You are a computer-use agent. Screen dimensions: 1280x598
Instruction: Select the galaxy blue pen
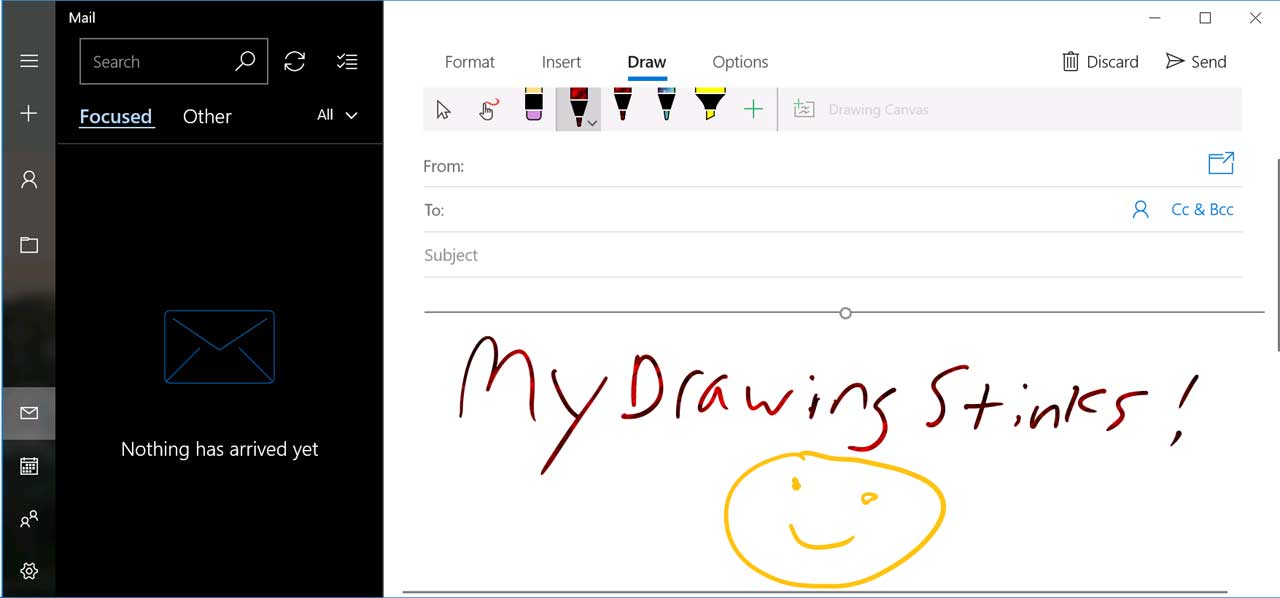click(666, 105)
